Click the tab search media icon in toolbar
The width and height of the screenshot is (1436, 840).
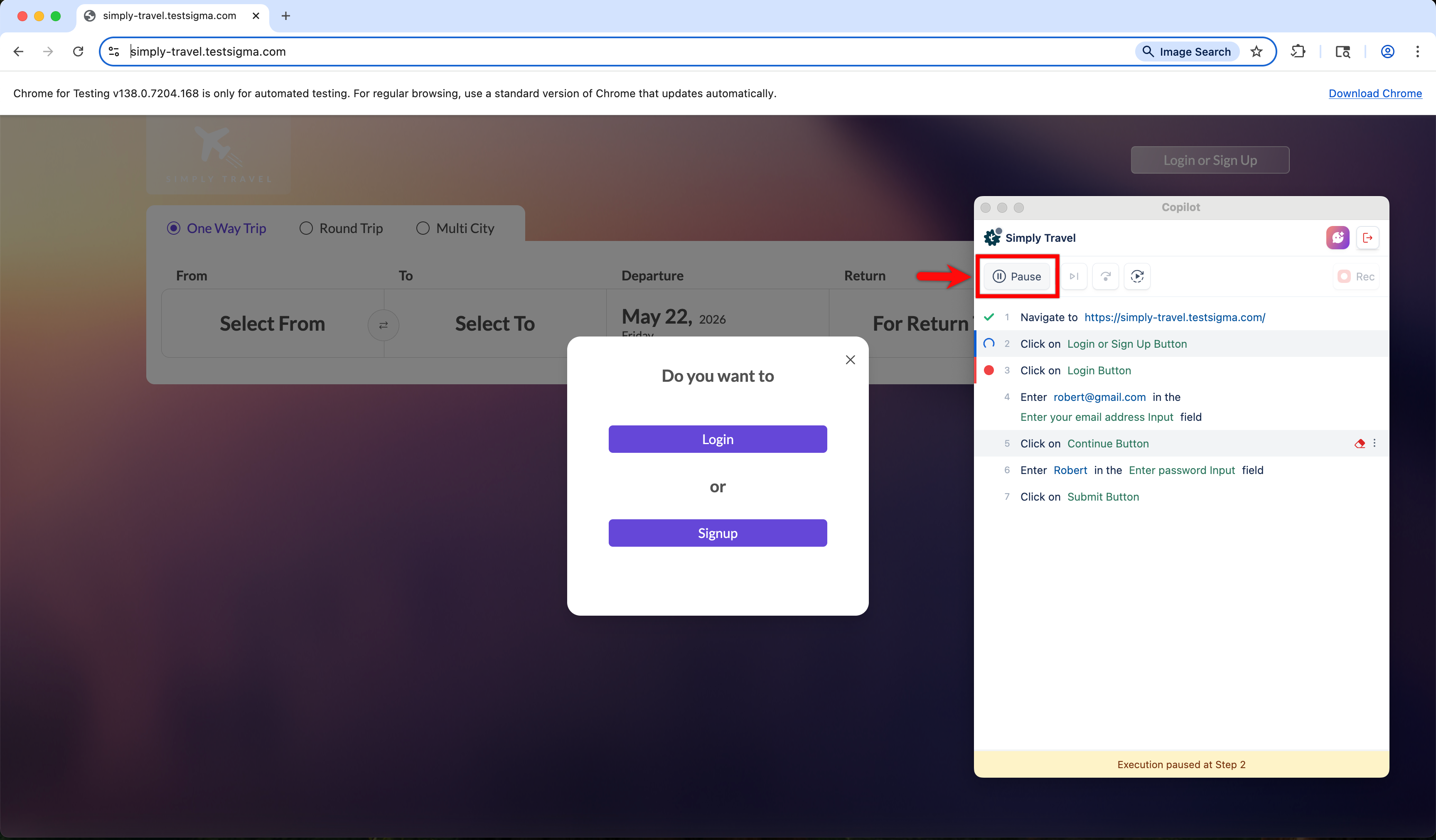1343,52
